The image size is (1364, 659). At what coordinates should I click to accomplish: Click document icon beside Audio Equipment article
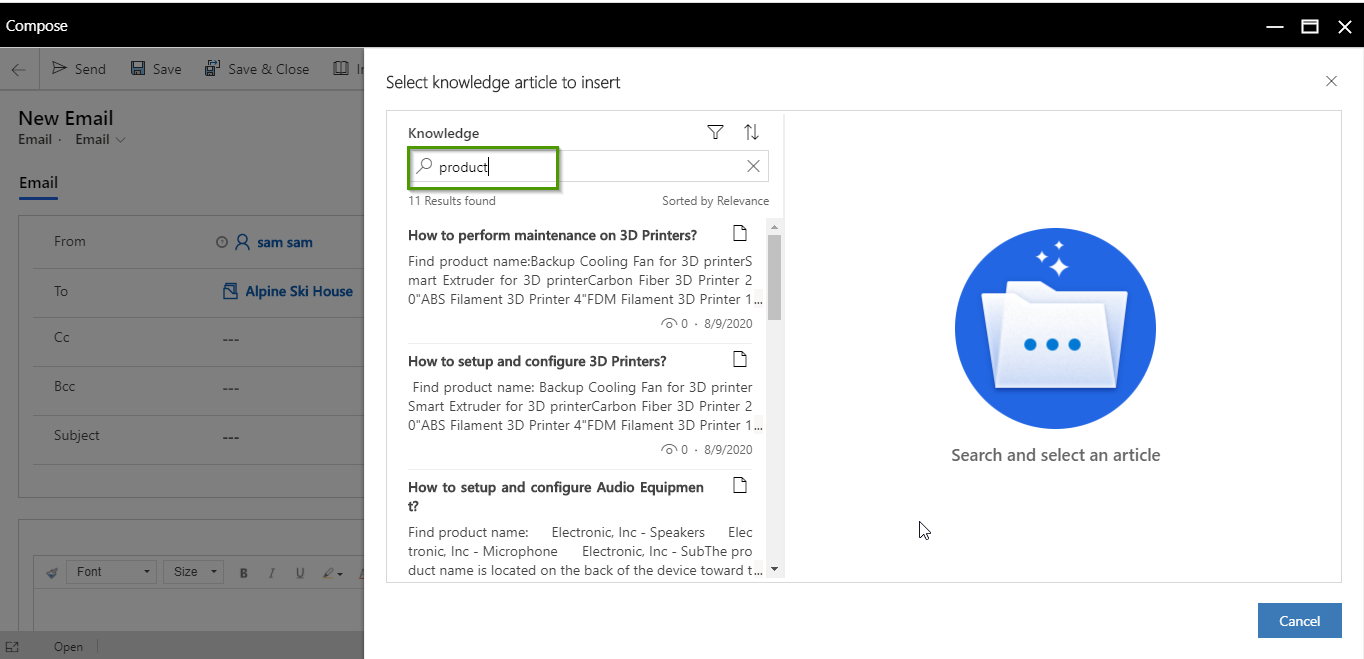tap(740, 486)
